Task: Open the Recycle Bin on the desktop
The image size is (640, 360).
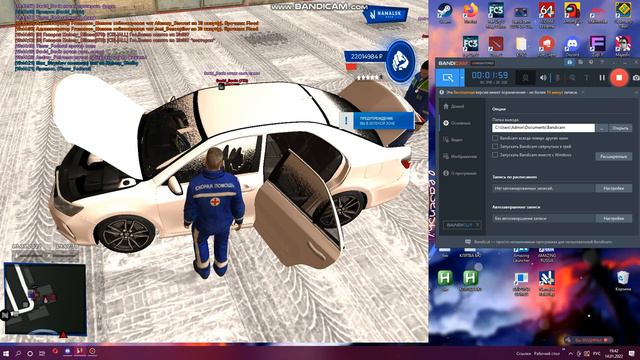Action: (x=623, y=281)
